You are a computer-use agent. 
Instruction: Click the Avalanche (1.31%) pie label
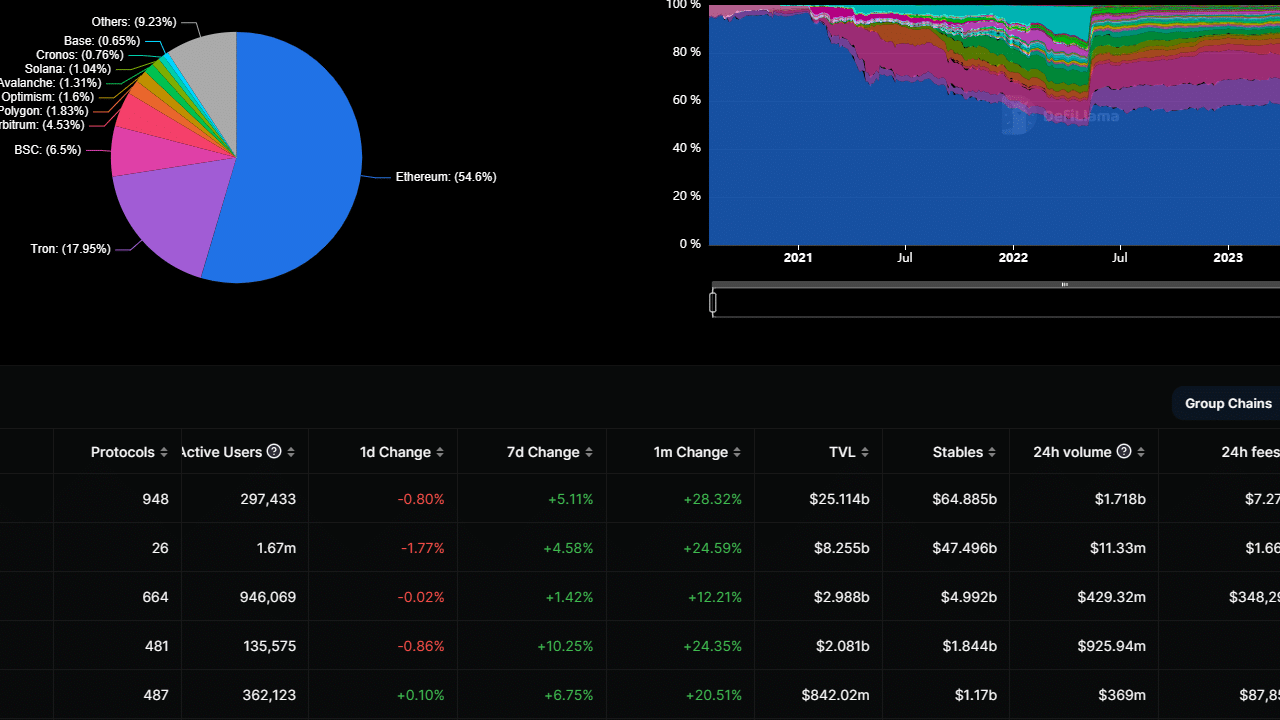(50, 83)
